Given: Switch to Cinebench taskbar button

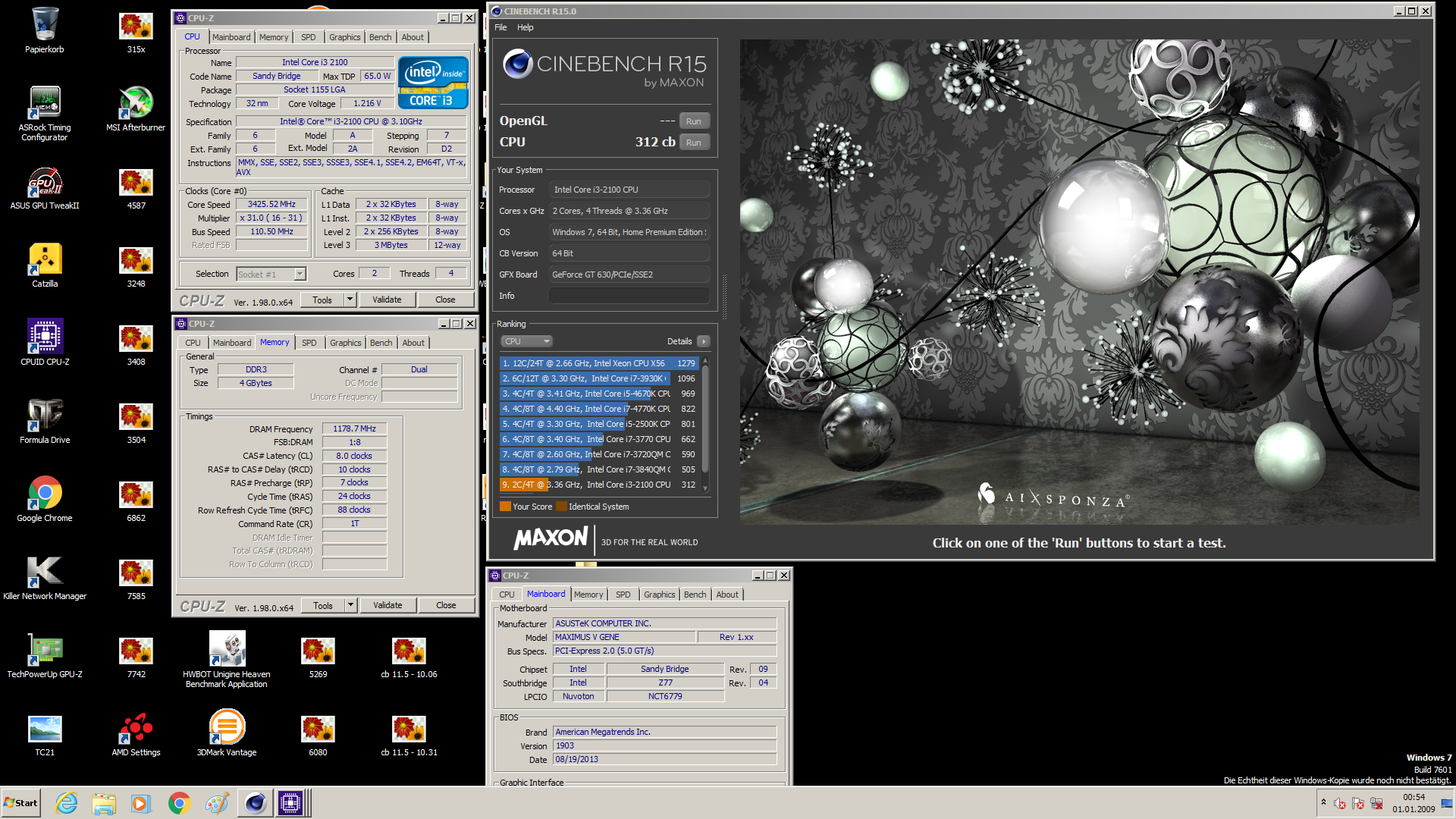Looking at the screenshot, I should [256, 803].
